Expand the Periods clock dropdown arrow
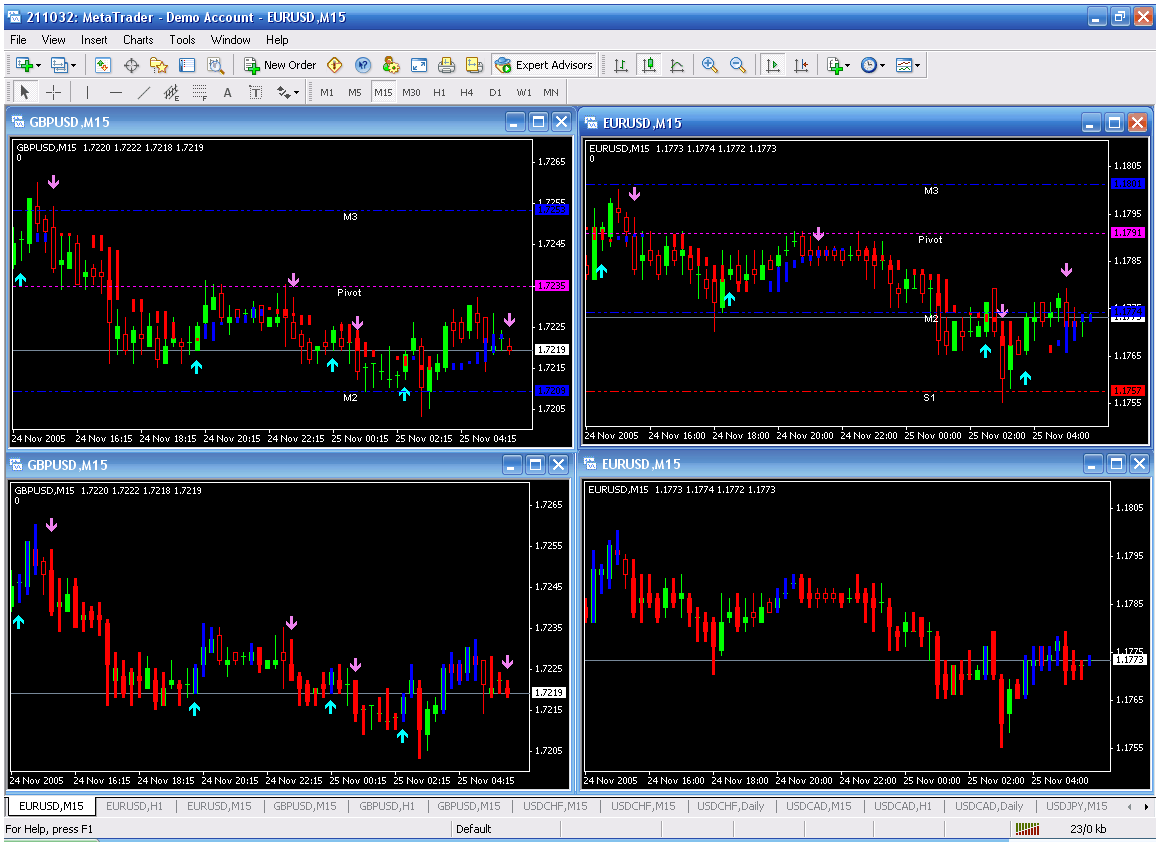This screenshot has width=1160, height=842. point(883,66)
